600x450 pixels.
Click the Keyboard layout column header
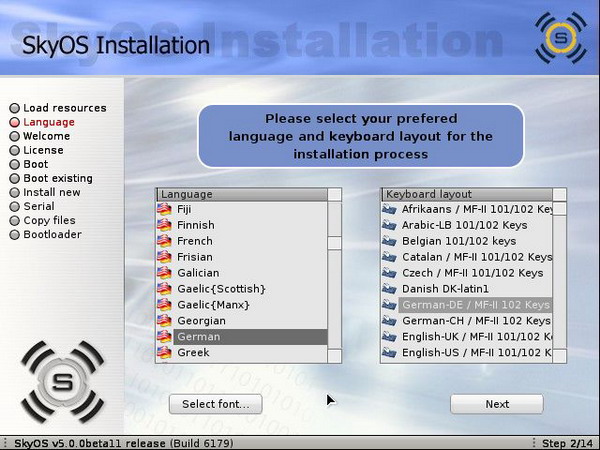coord(467,194)
